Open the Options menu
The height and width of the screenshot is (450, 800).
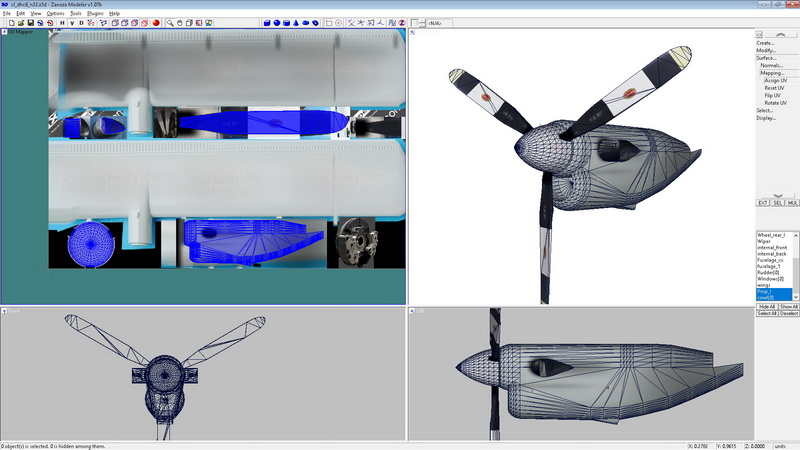point(55,13)
